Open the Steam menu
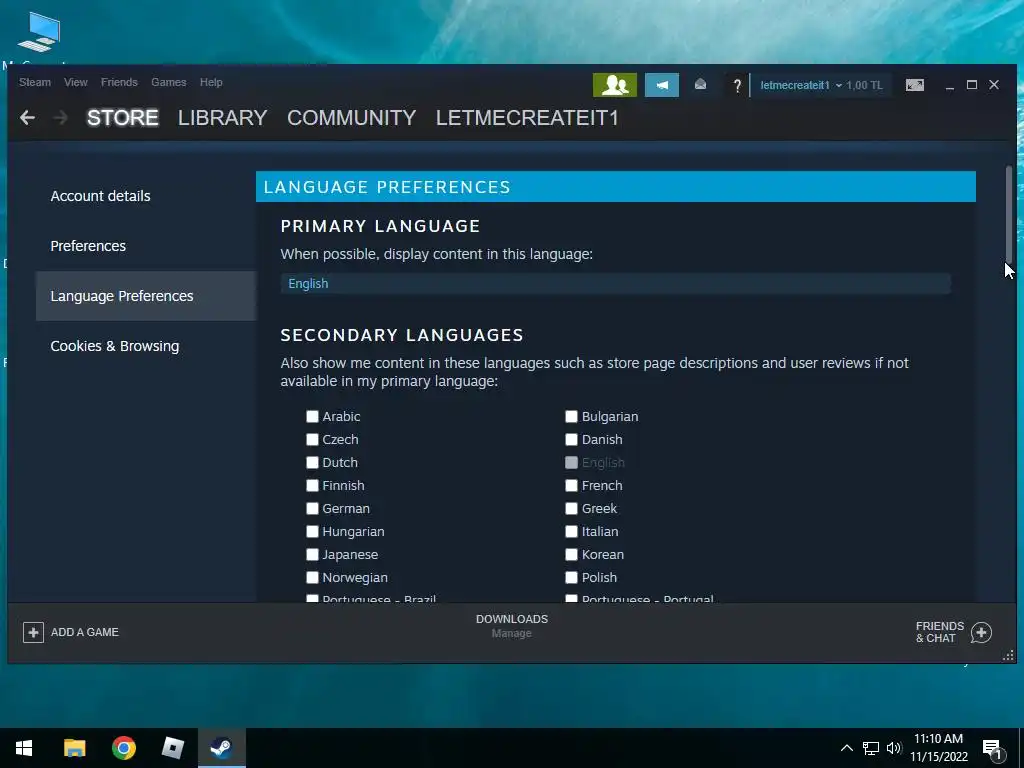The image size is (1024, 768). tap(35, 82)
